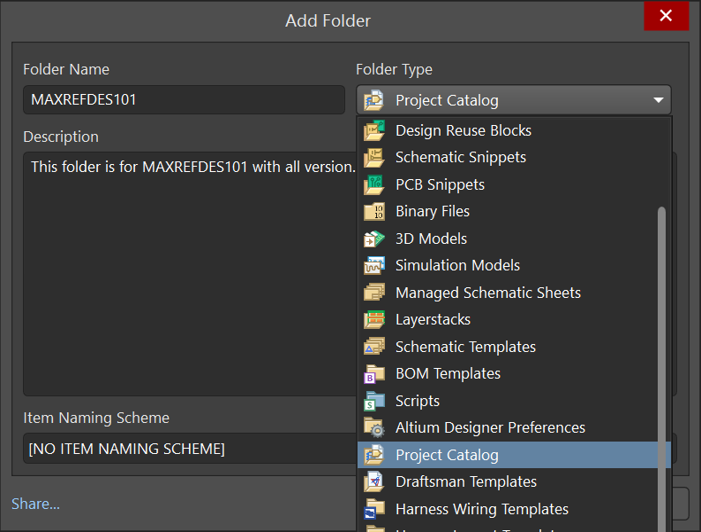Click the Harness Wiring Templates icon
701x532 pixels.
point(374,509)
